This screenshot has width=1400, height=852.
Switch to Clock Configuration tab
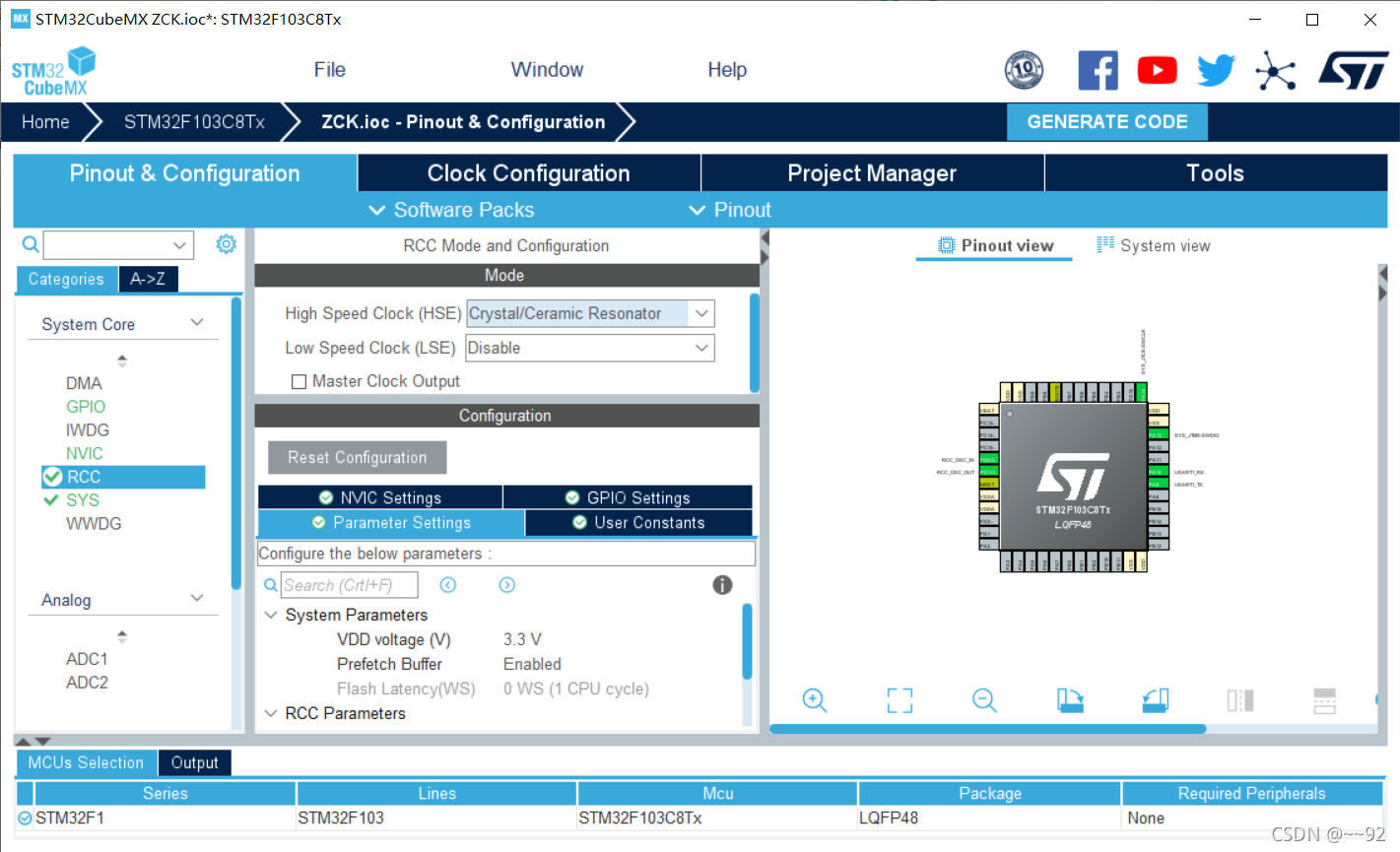click(529, 173)
